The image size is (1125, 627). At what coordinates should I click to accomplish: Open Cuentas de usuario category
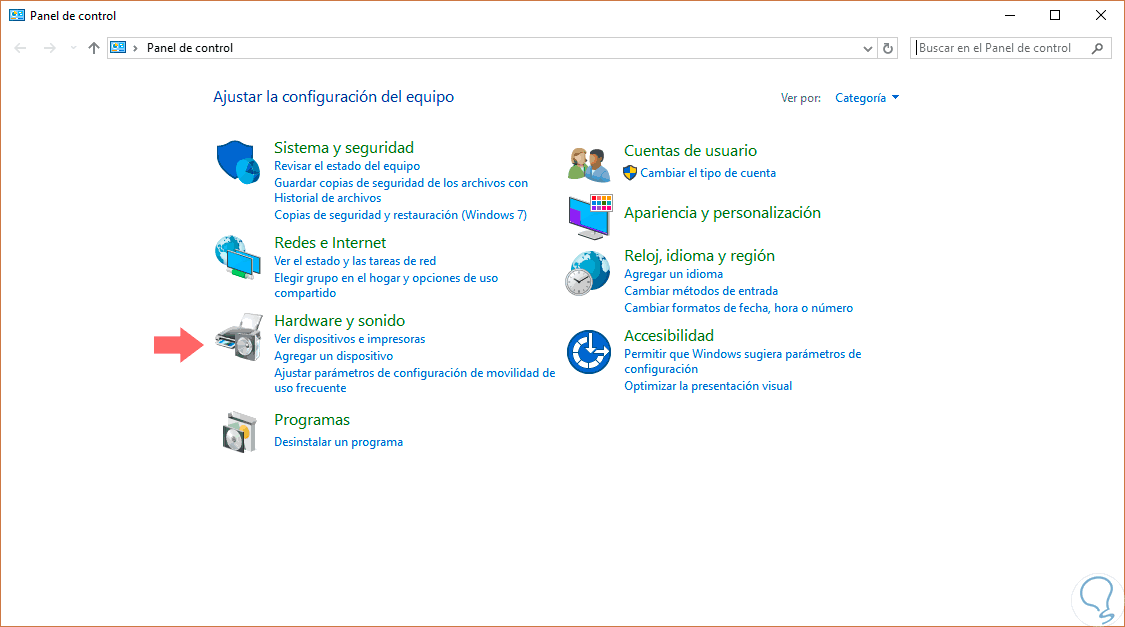[690, 151]
